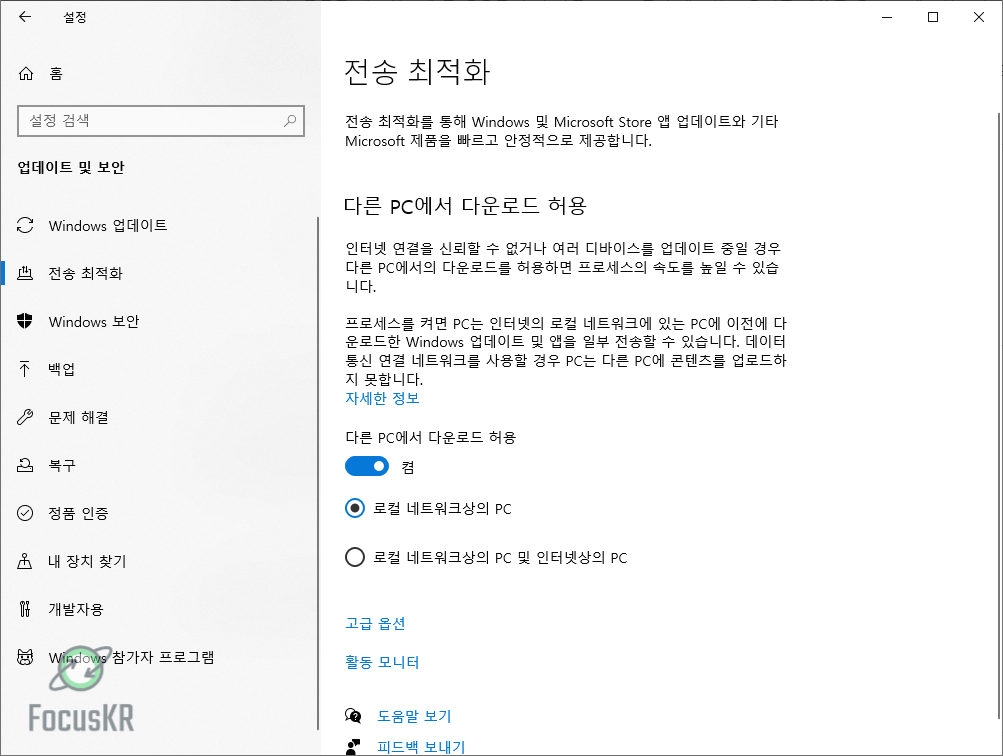The image size is (1003, 756).
Task: Click 도움말 보기 link
Action: pyautogui.click(x=414, y=716)
